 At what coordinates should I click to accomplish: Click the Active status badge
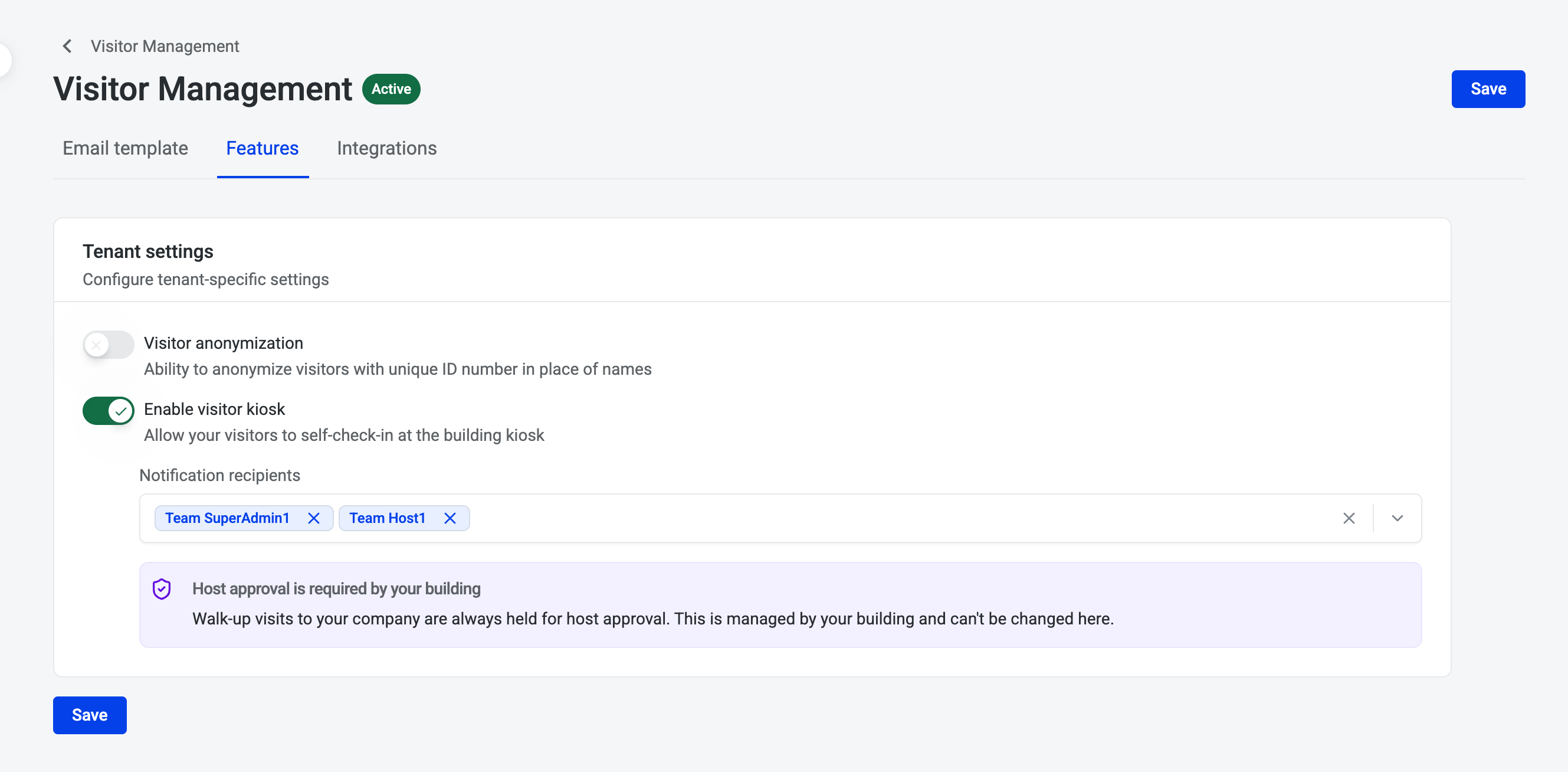(x=391, y=89)
